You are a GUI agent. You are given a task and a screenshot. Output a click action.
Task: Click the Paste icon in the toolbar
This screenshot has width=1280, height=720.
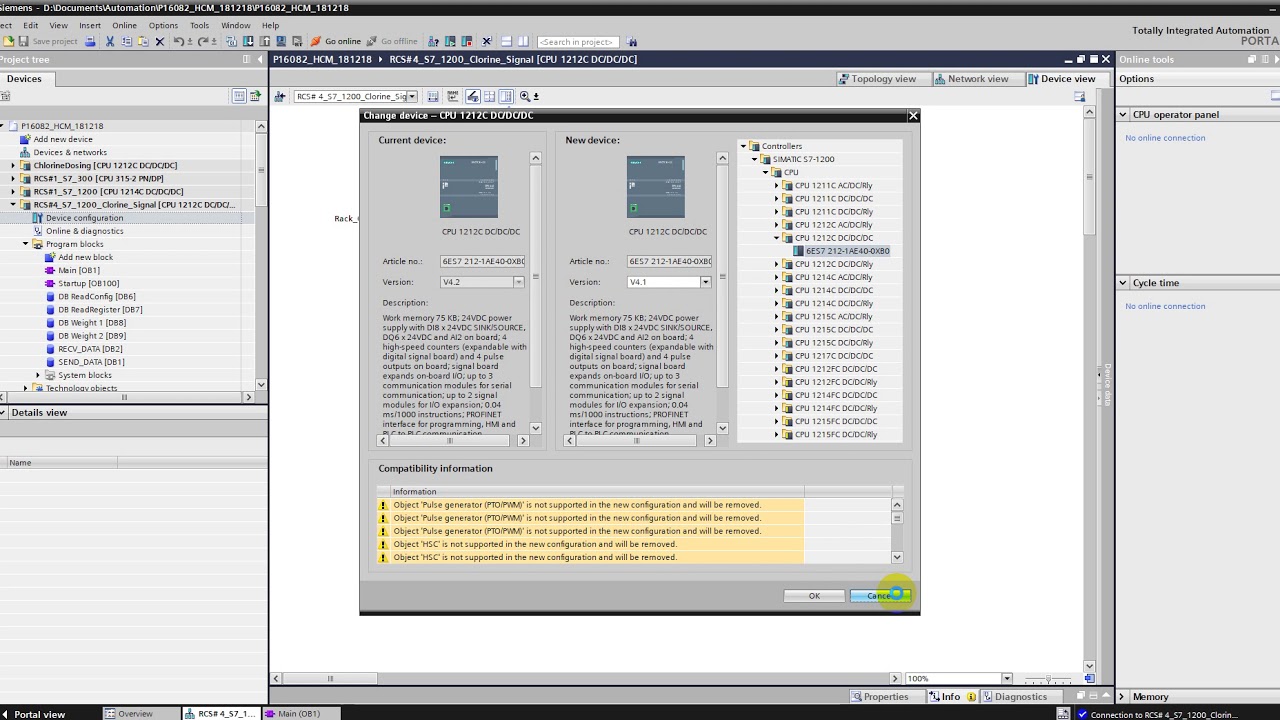tap(142, 41)
